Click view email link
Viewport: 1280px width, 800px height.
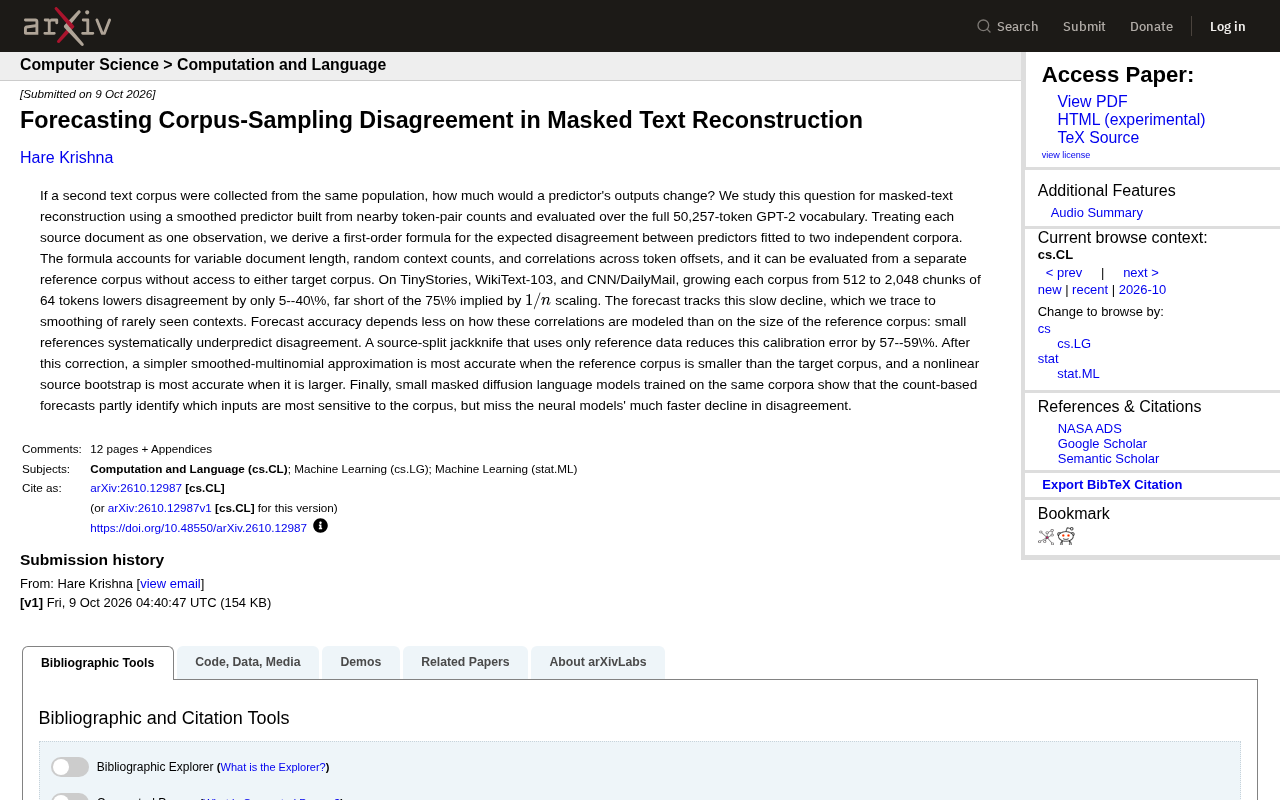point(170,584)
